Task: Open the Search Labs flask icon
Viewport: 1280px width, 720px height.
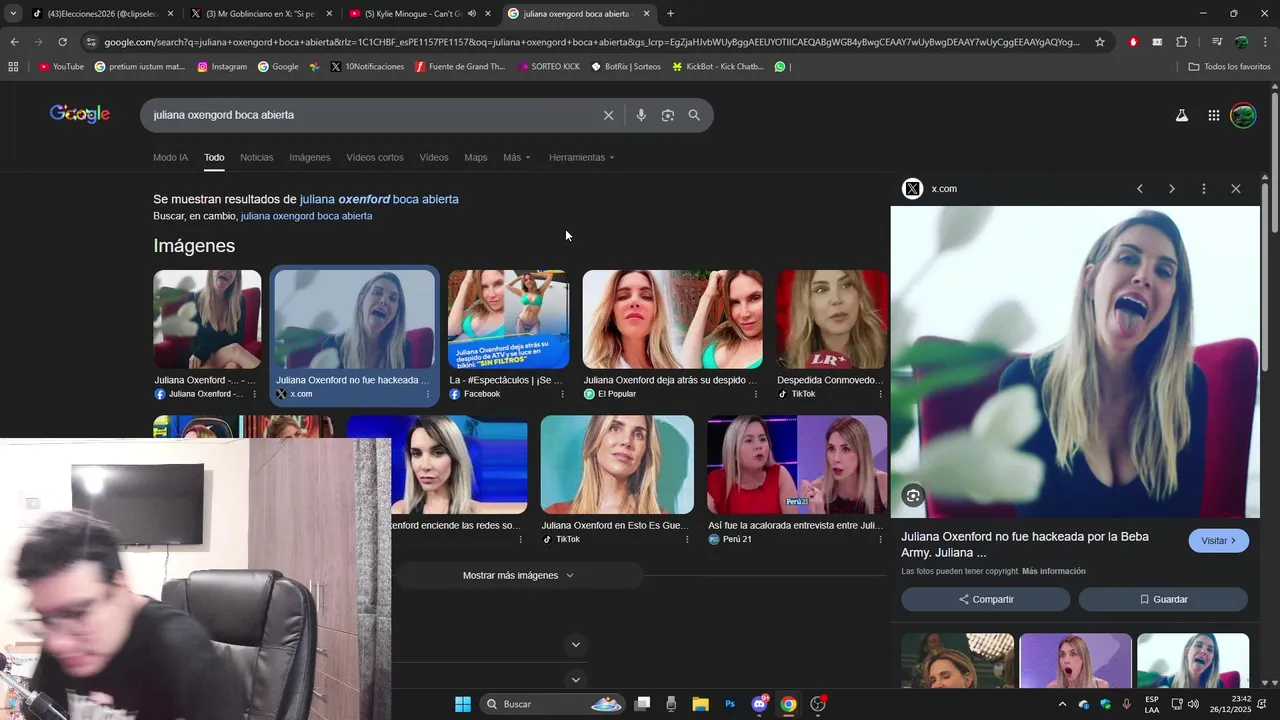Action: pos(1182,115)
